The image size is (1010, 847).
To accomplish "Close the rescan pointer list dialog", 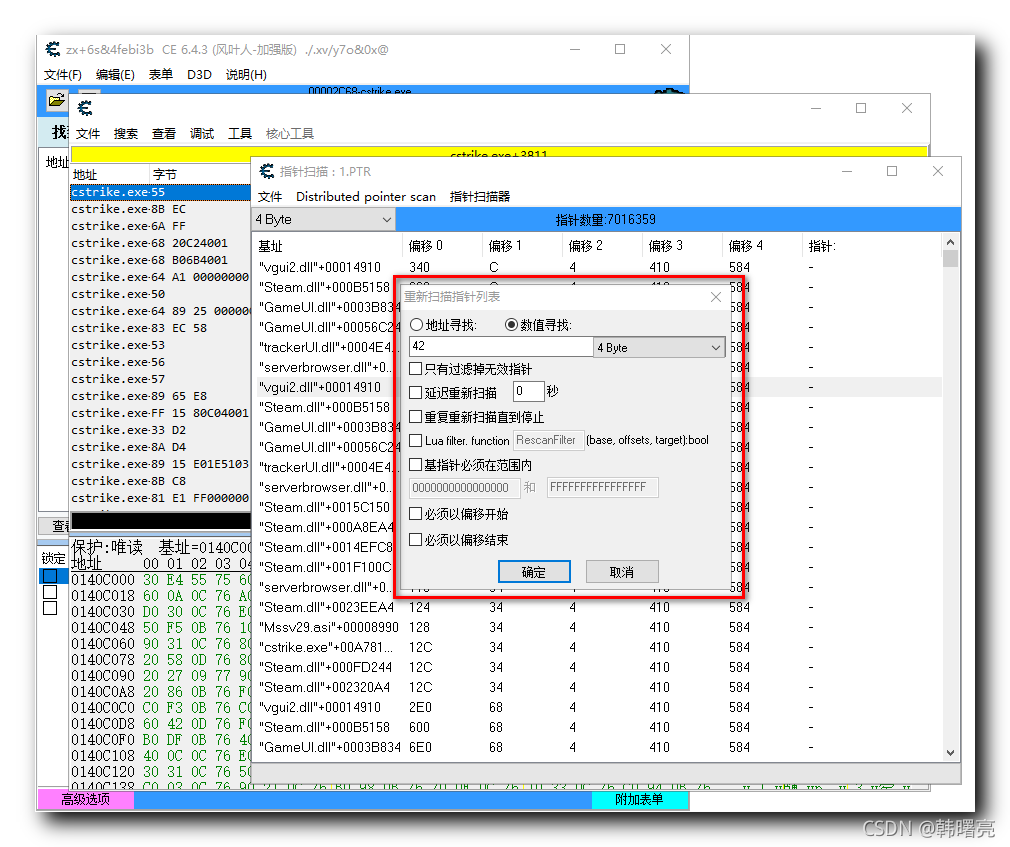I will (716, 297).
